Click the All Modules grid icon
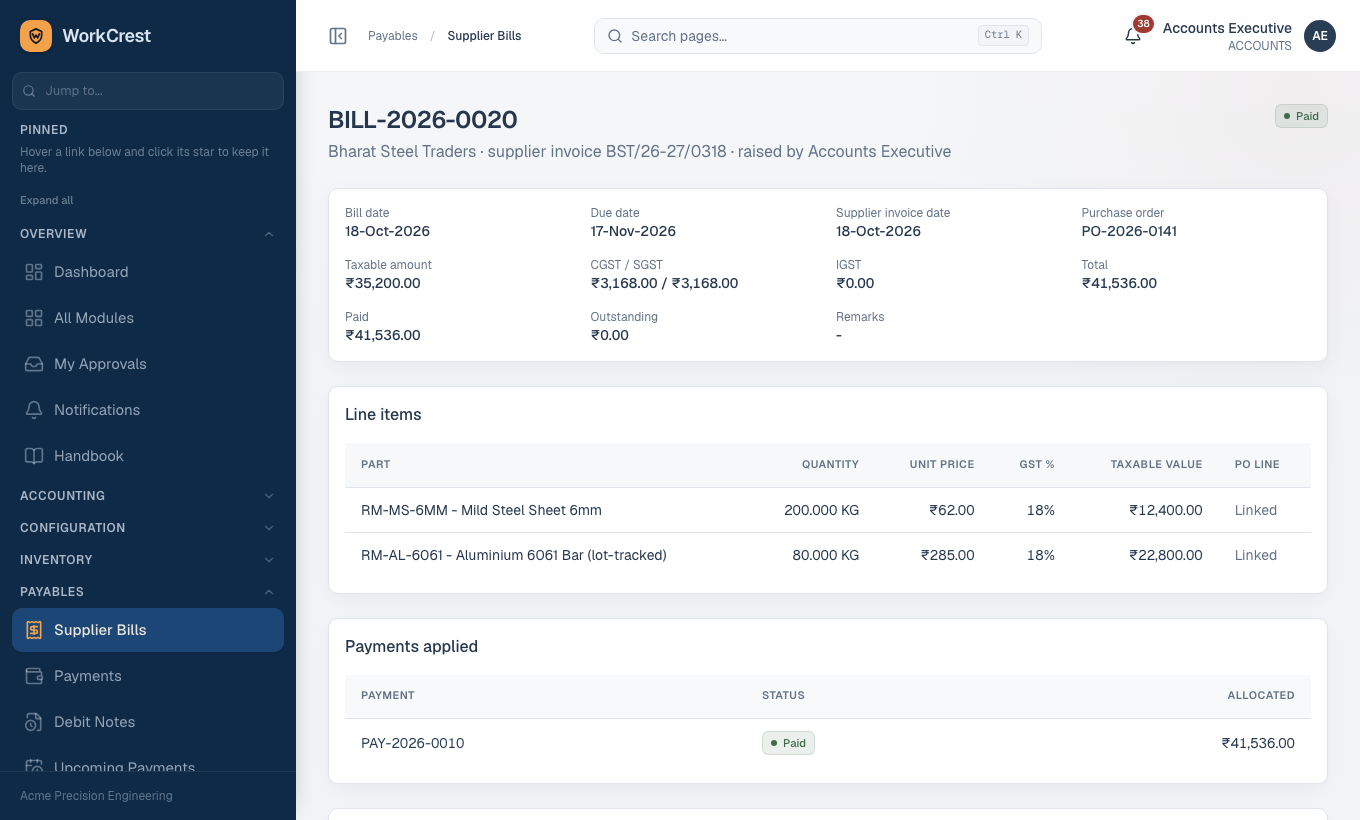Screen dimensions: 1360x820 click(34, 318)
